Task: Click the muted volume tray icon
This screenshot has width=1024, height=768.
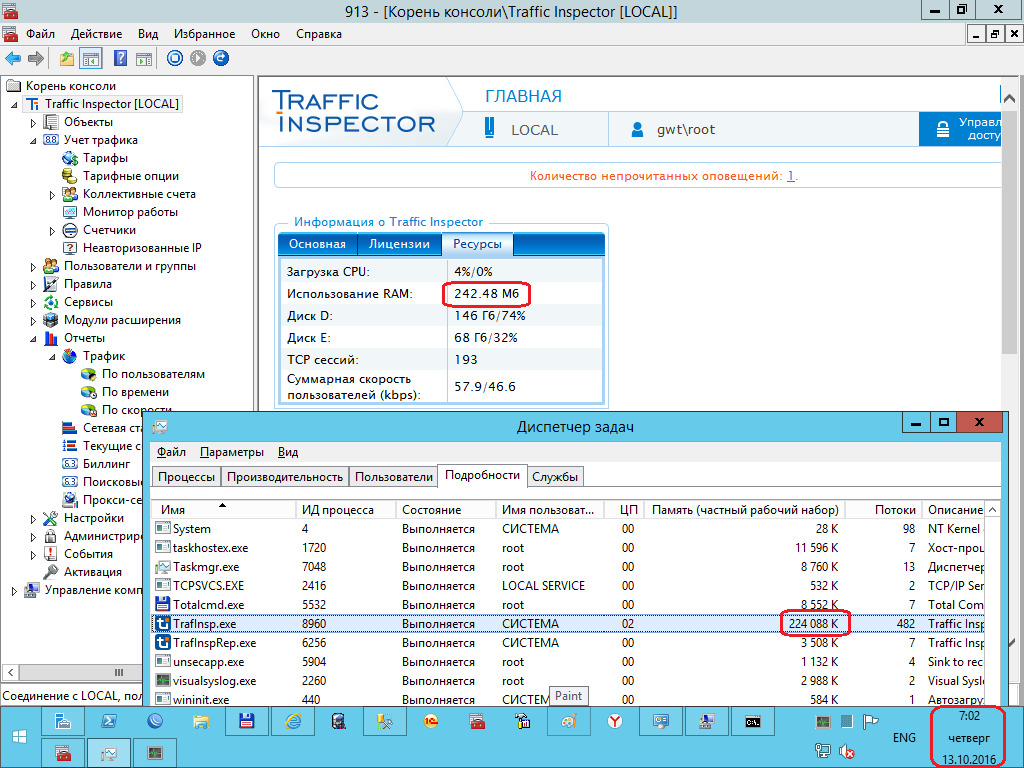Action: pyautogui.click(x=847, y=752)
